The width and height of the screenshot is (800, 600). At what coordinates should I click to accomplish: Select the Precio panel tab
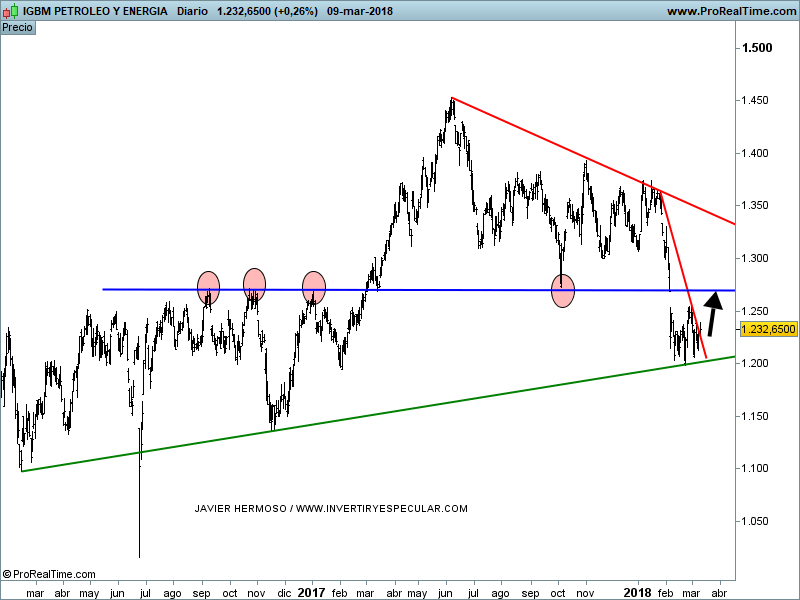click(17, 27)
